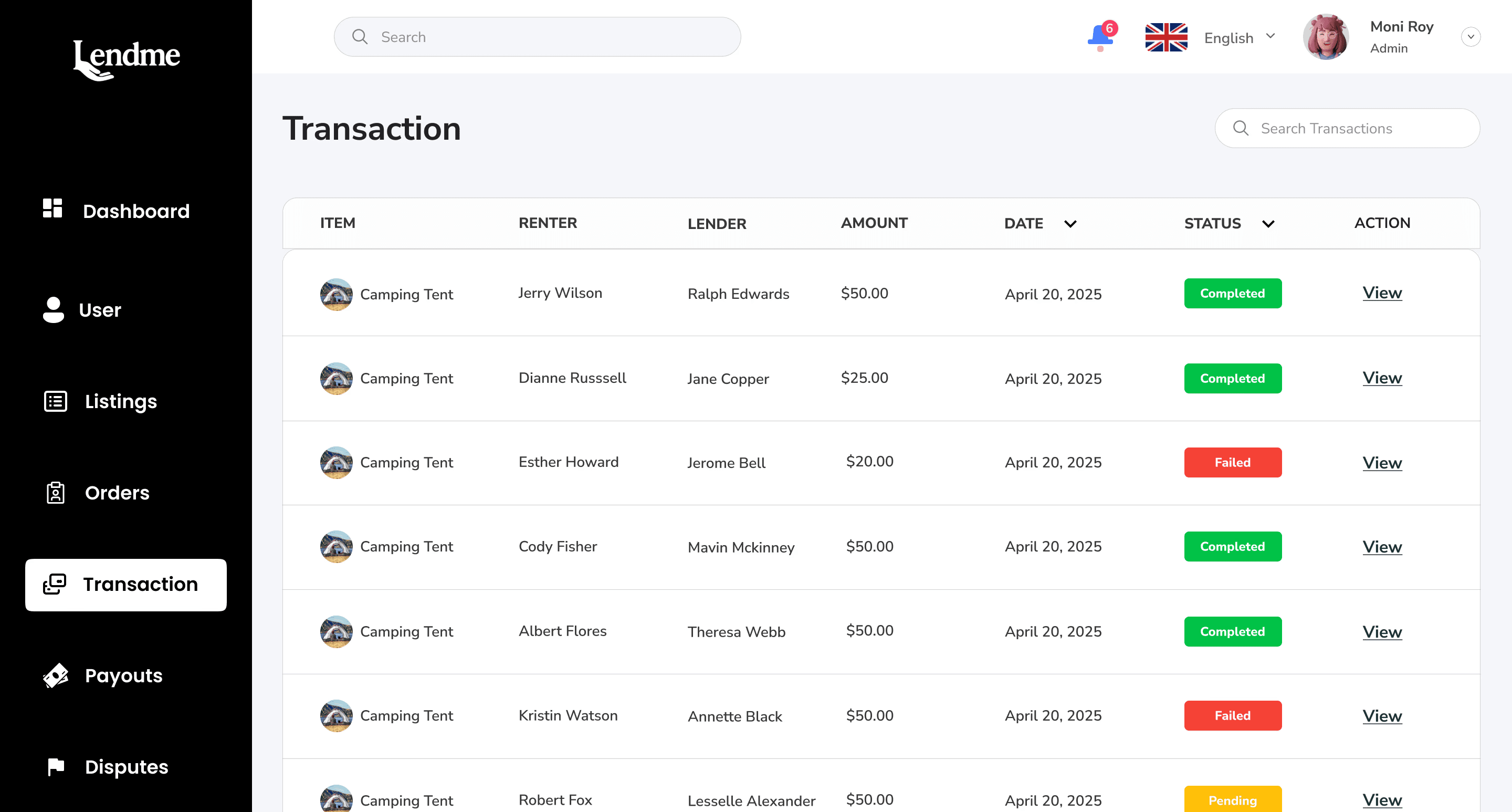Sort by the DATE column chevron

(x=1070, y=224)
